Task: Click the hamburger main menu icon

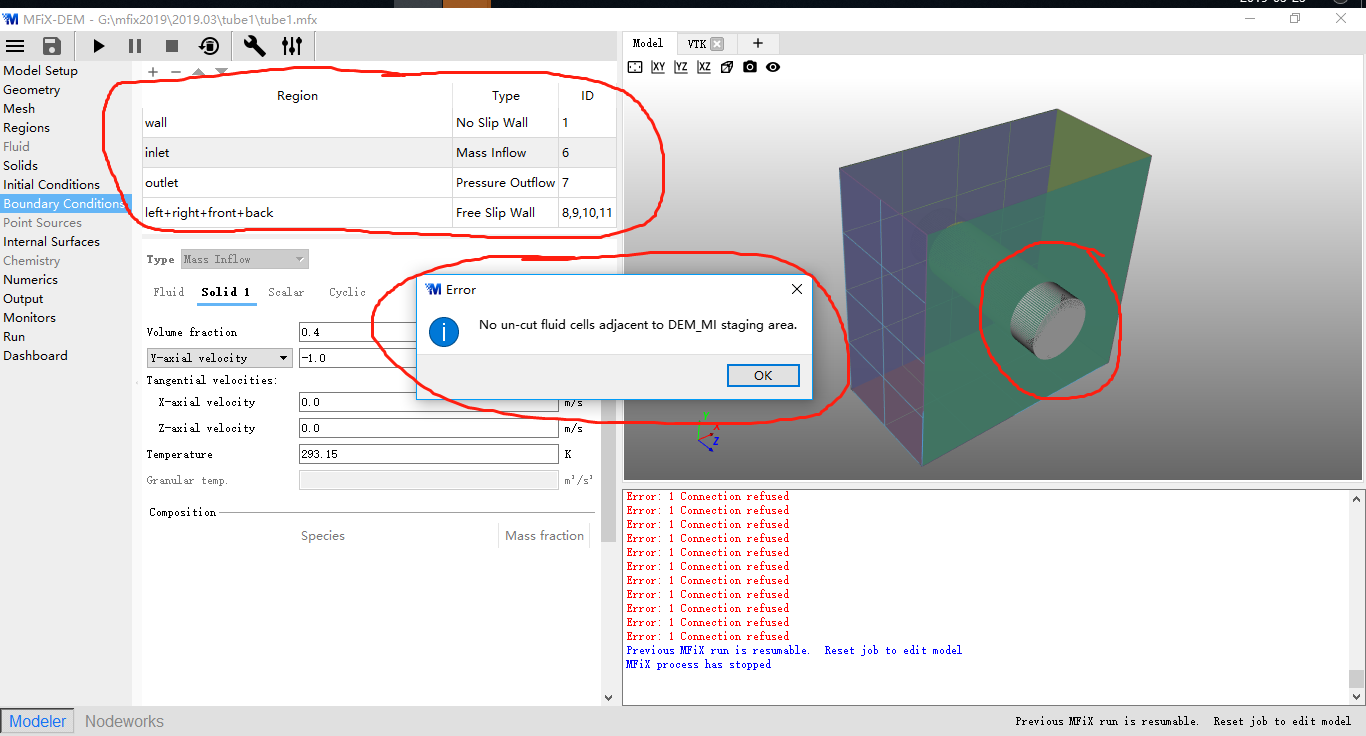Action: coord(15,46)
